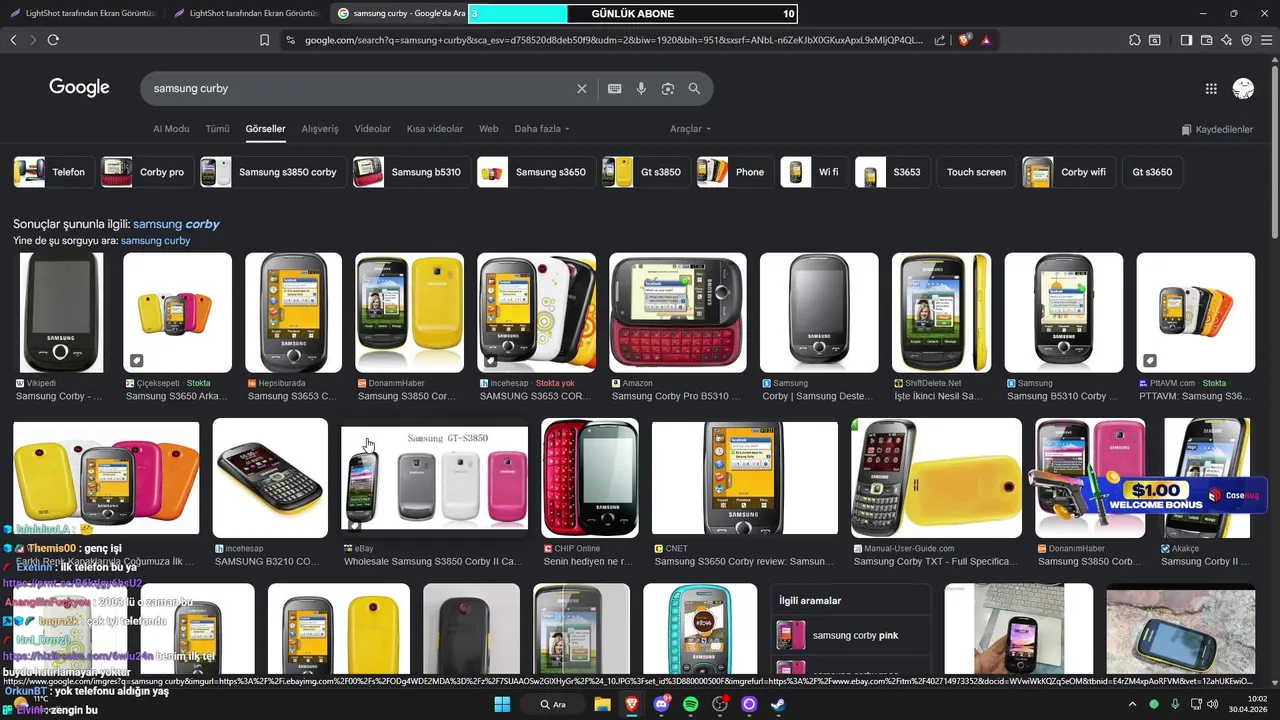Open File Explorer from the taskbar

(x=602, y=704)
